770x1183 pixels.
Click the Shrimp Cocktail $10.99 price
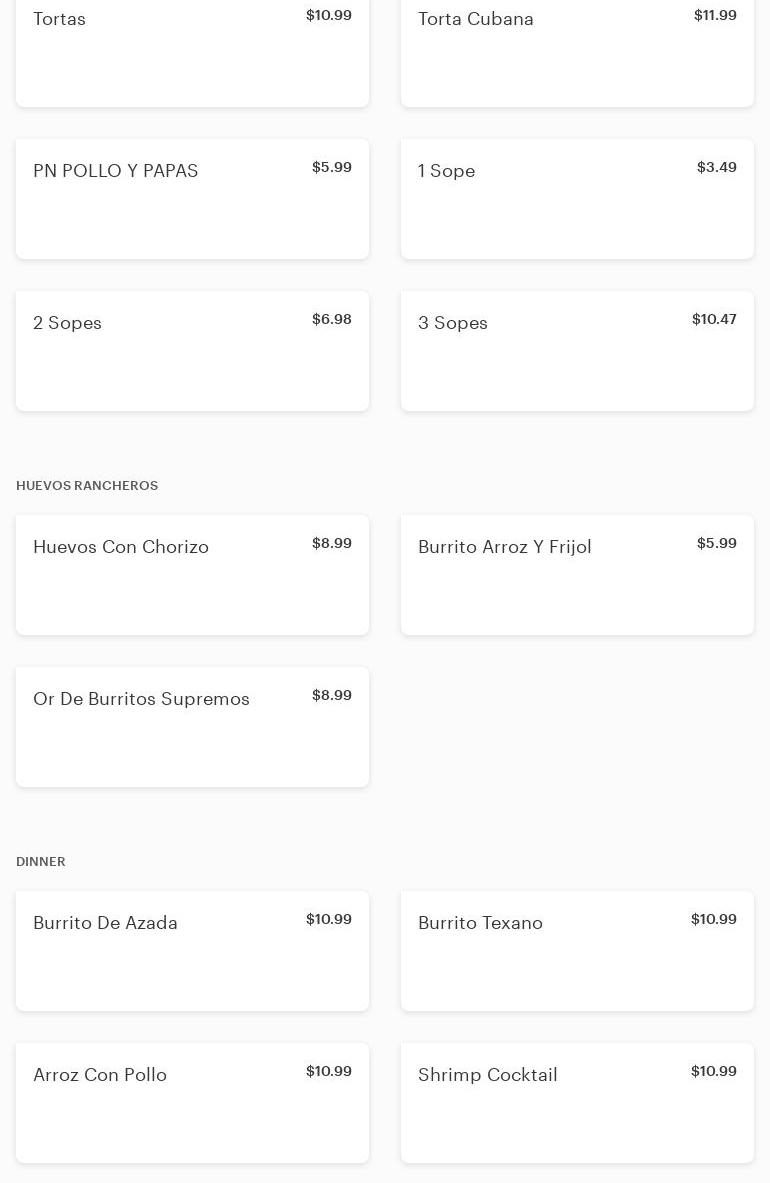[713, 1071]
